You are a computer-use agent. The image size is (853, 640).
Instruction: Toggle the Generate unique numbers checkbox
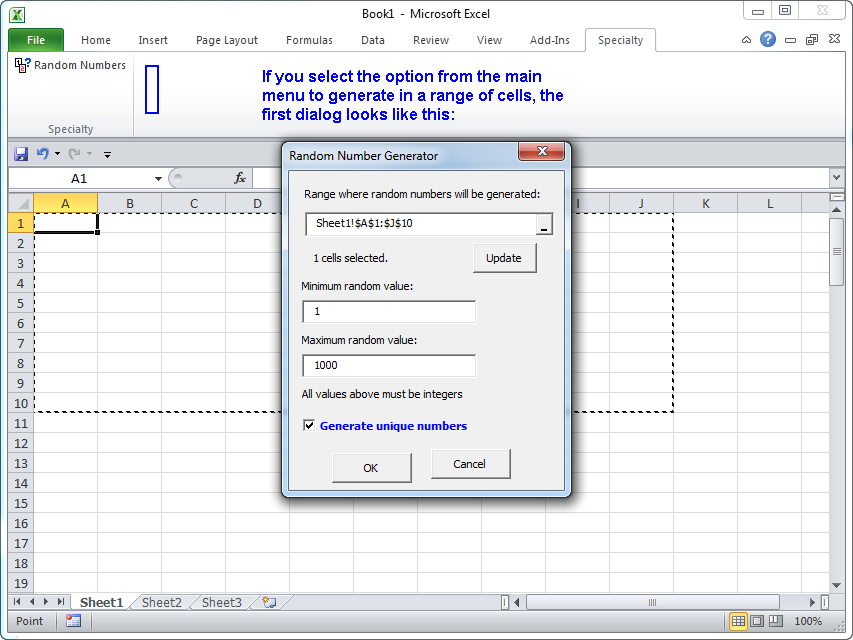point(309,426)
